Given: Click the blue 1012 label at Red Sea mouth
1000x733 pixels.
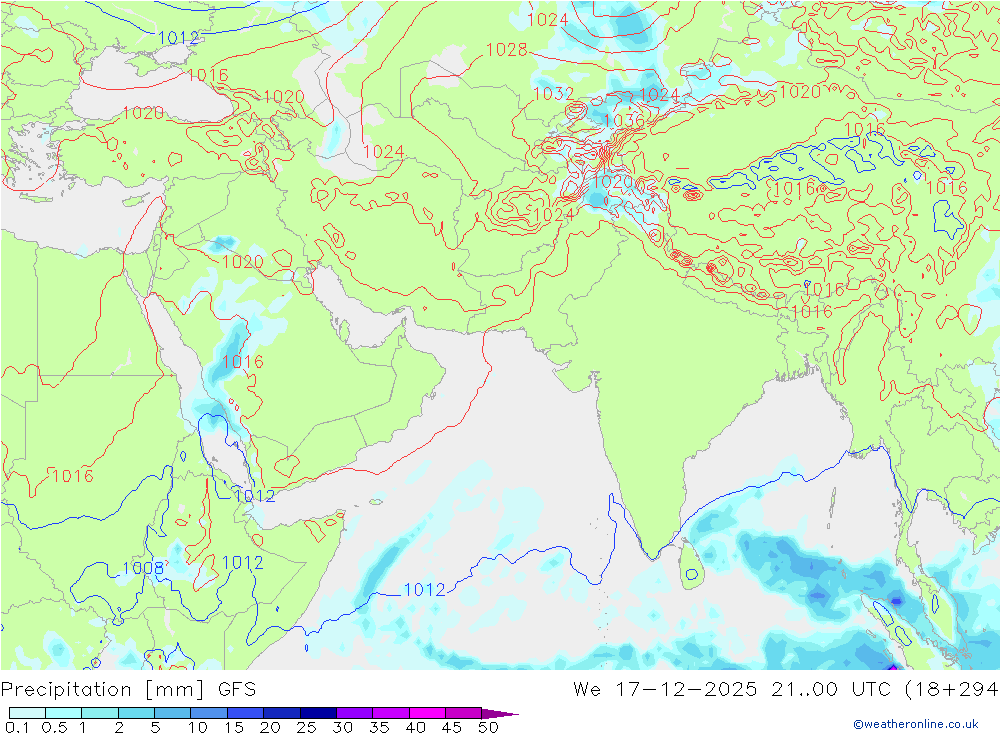Looking at the screenshot, I should click(x=254, y=496).
